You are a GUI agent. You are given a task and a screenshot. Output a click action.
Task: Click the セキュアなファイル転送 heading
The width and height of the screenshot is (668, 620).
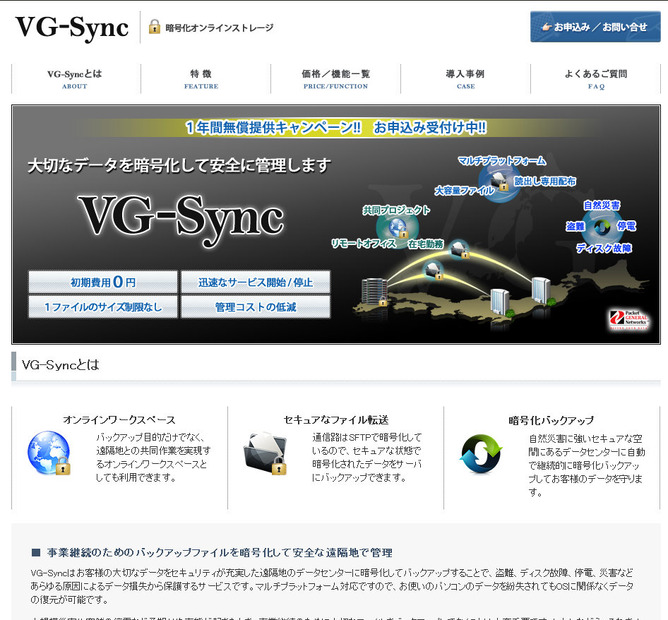pyautogui.click(x=336, y=420)
